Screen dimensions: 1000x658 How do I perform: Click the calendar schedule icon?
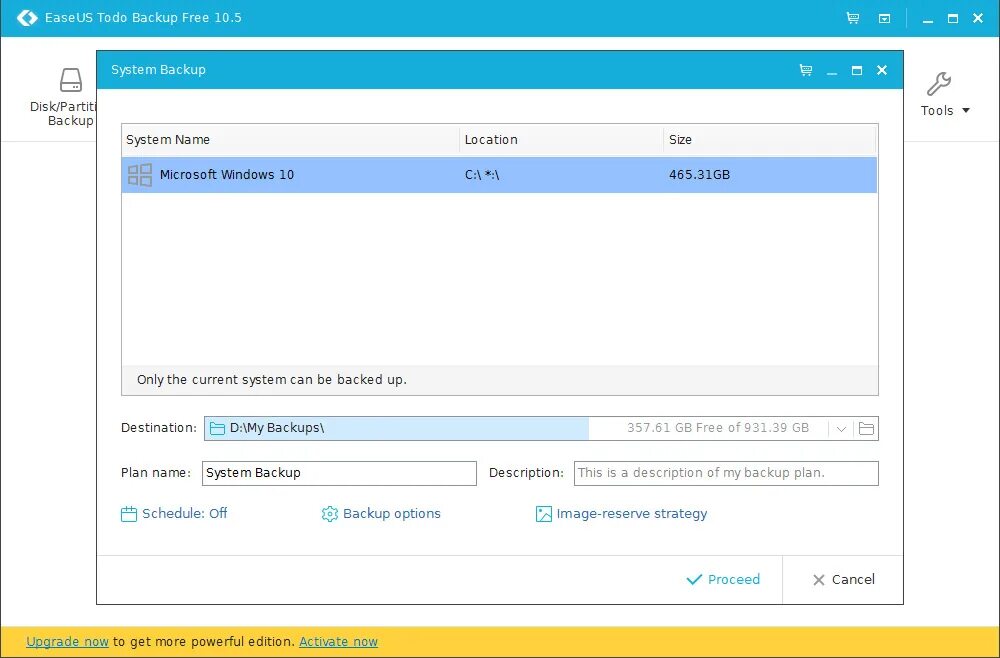click(129, 514)
